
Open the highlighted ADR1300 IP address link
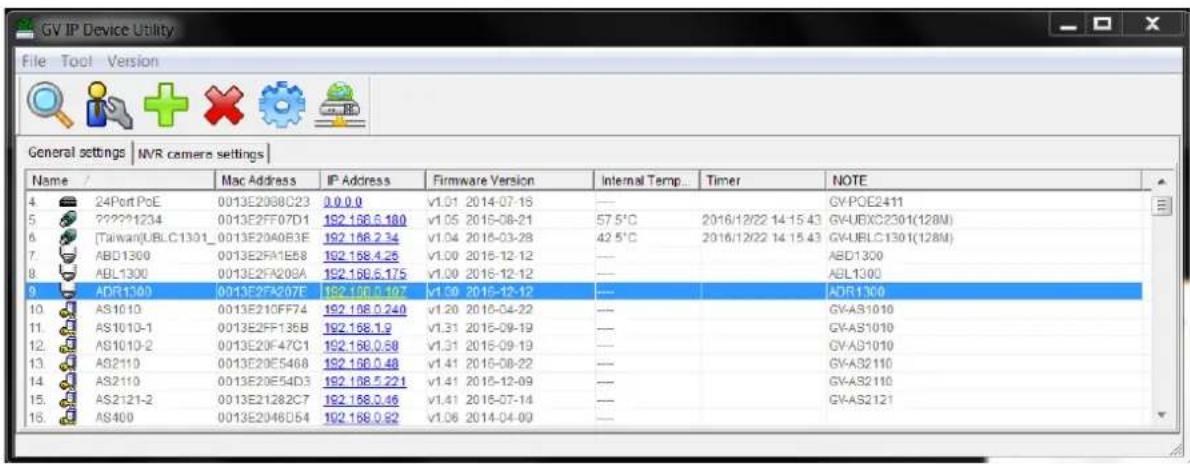(x=364, y=291)
